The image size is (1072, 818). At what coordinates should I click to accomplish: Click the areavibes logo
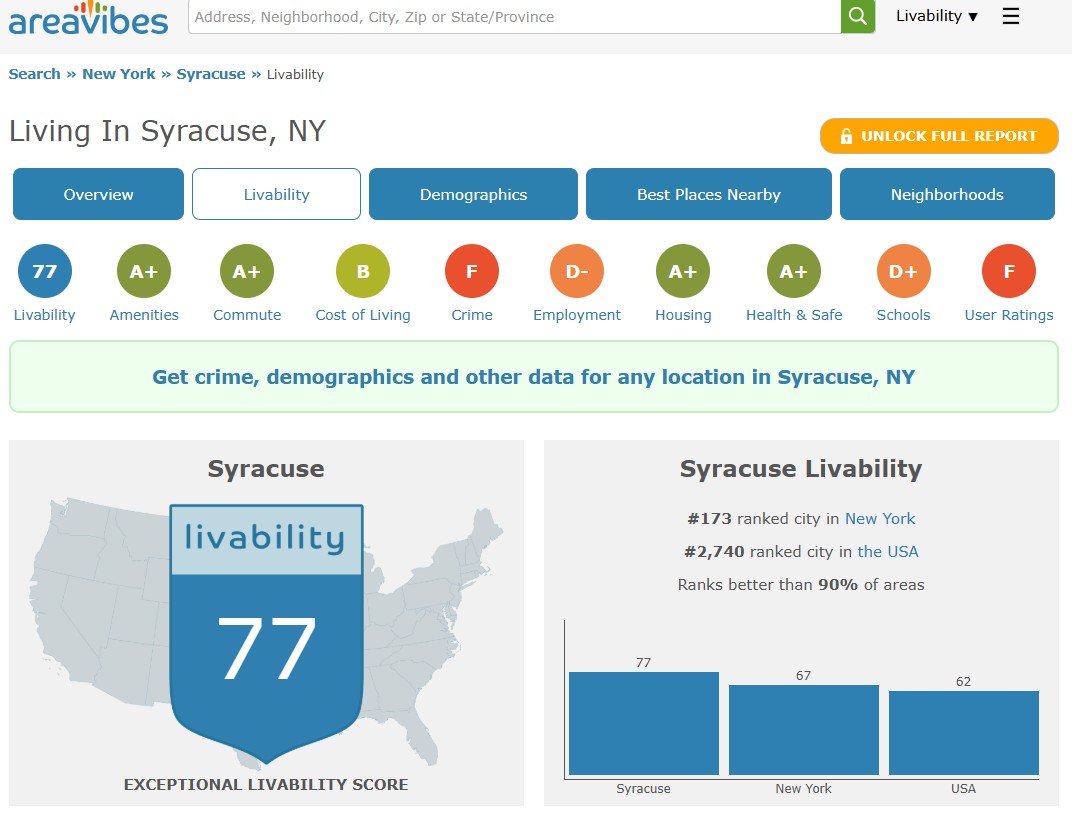(90, 17)
